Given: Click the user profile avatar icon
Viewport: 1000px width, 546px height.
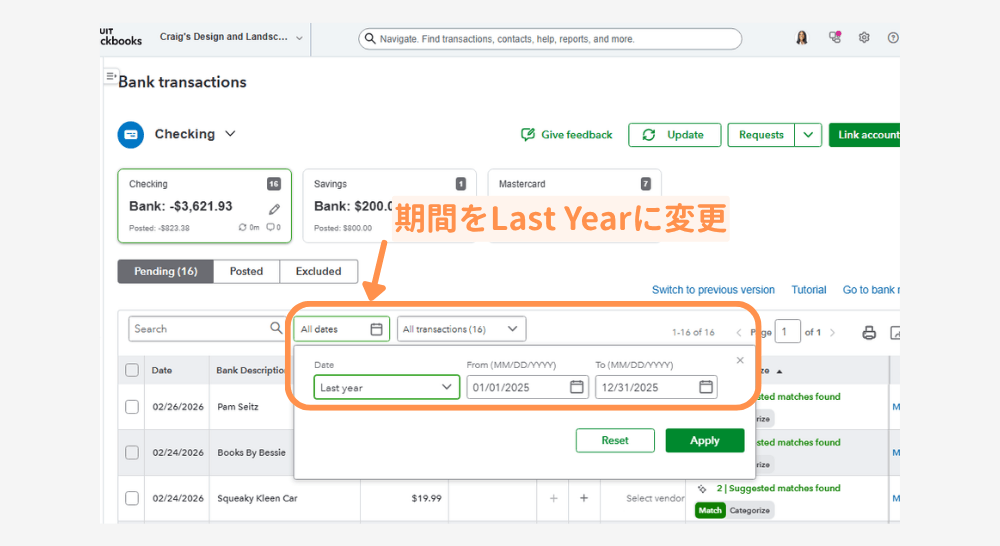Looking at the screenshot, I should click(802, 38).
